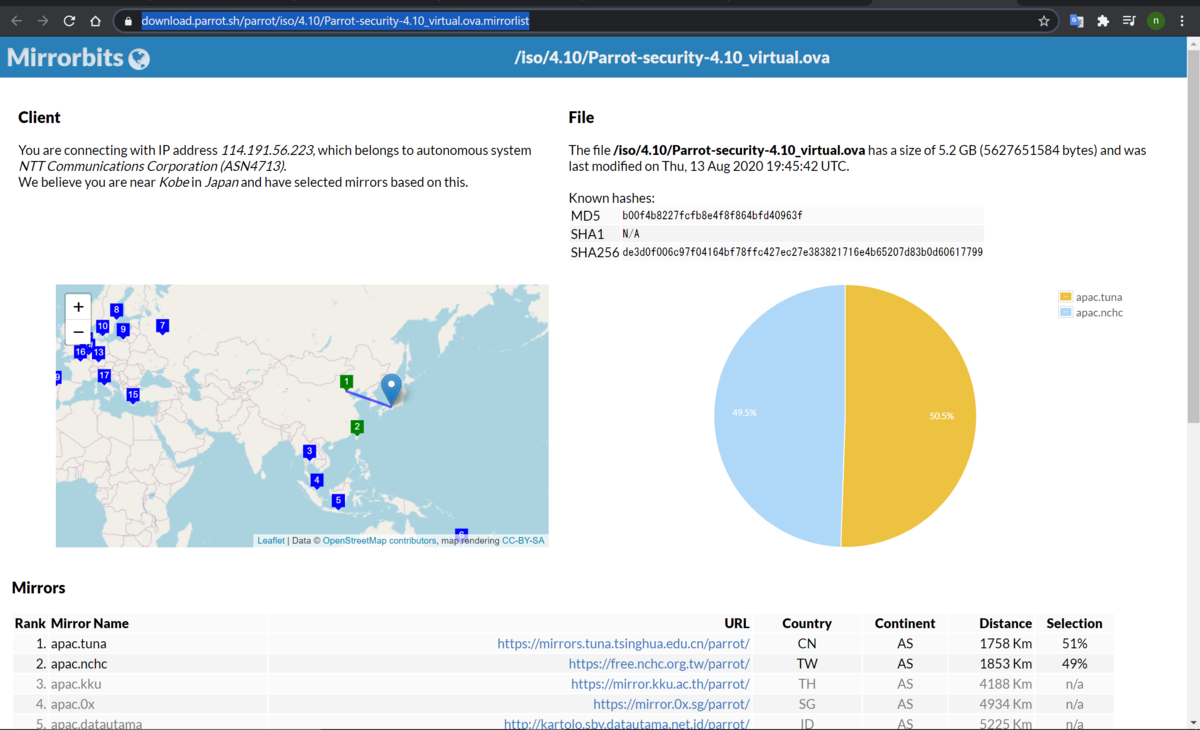Viewport: 1200px width, 730px height.
Task: Select blue map marker 7
Action: pos(162,326)
